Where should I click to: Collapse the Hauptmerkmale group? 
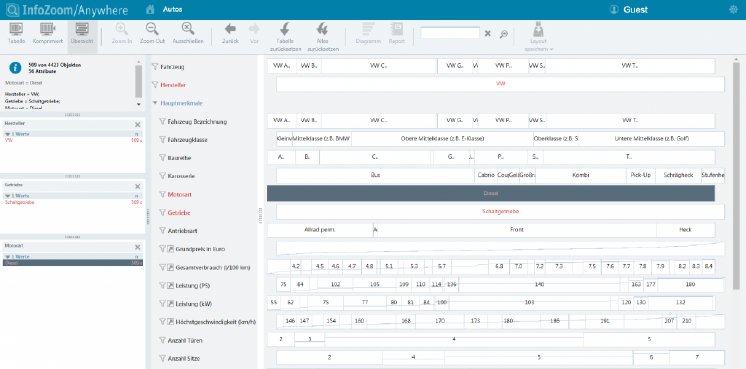pos(155,103)
